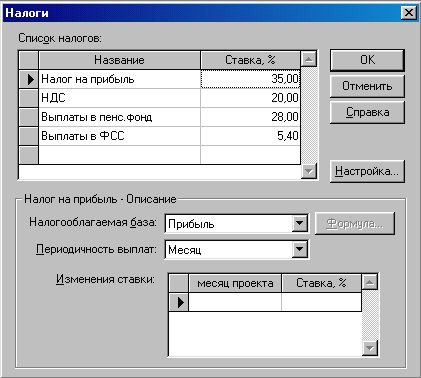Click the Ставка, % header in the rate changes table

pos(321,283)
